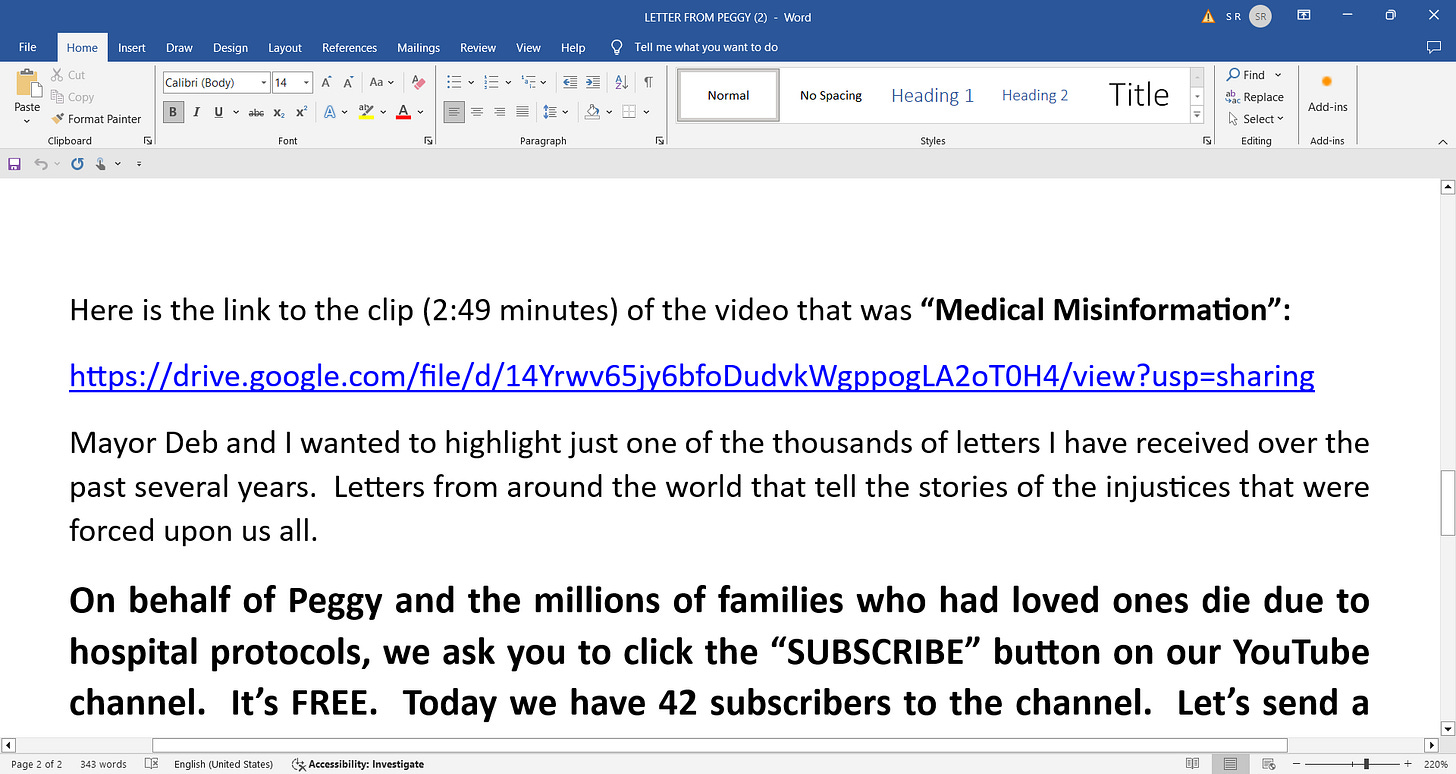Toggle Italic formatting
The width and height of the screenshot is (1456, 774).
click(x=197, y=112)
